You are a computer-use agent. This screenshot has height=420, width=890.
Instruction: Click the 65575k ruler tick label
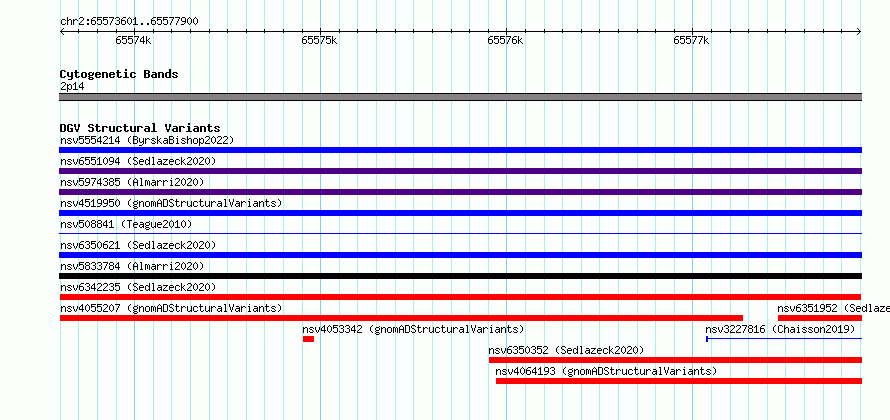coord(320,40)
